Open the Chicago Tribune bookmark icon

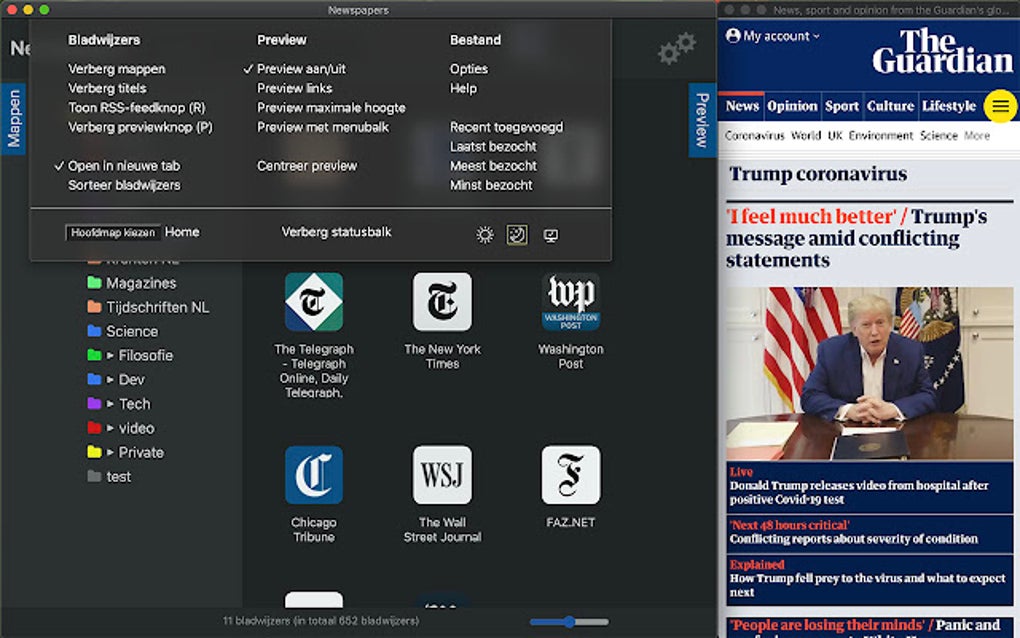[314, 475]
